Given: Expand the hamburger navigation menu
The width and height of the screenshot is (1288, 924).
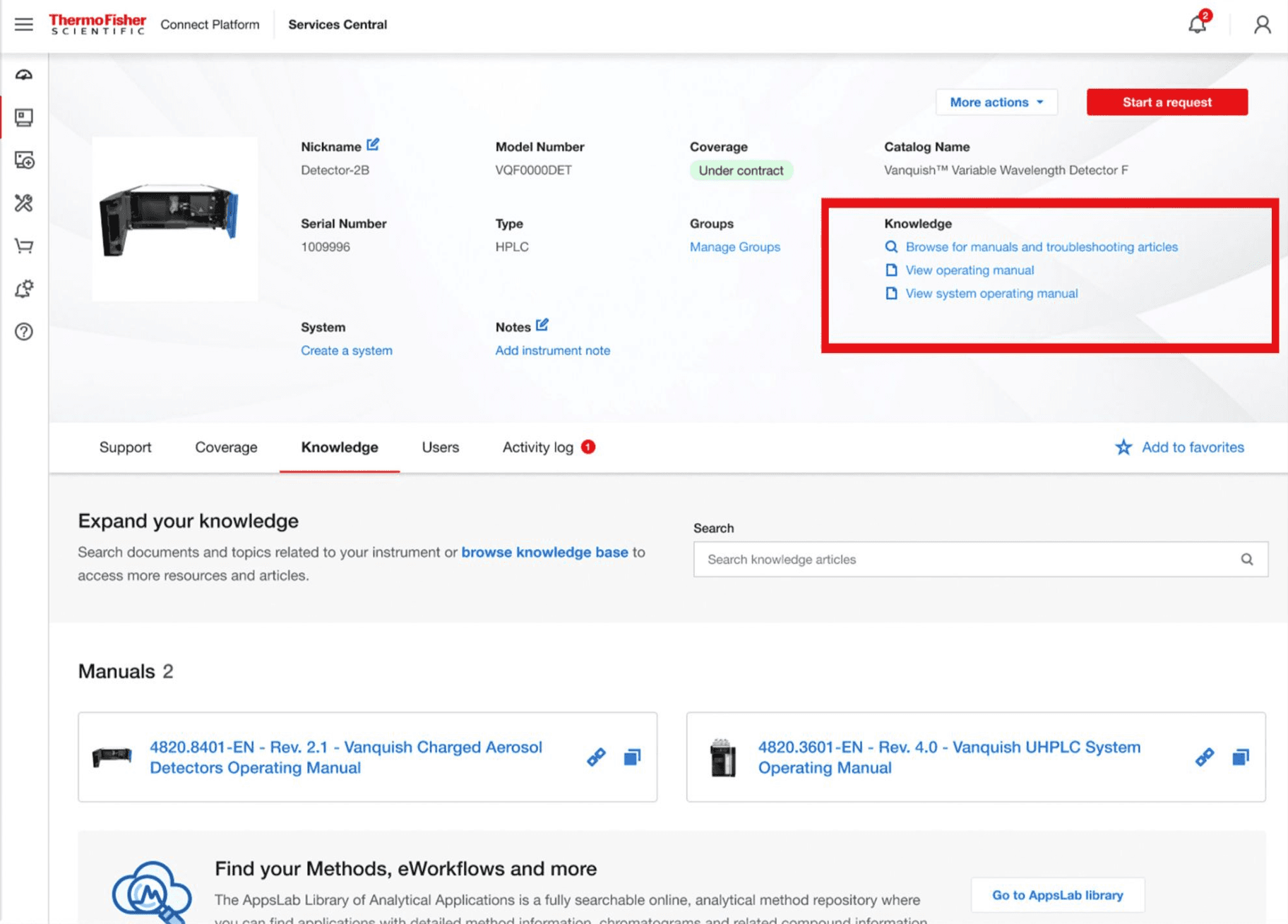Looking at the screenshot, I should click(x=24, y=24).
